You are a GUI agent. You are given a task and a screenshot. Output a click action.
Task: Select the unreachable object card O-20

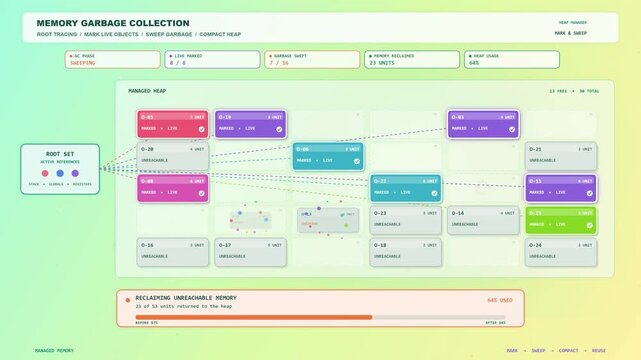[173, 156]
